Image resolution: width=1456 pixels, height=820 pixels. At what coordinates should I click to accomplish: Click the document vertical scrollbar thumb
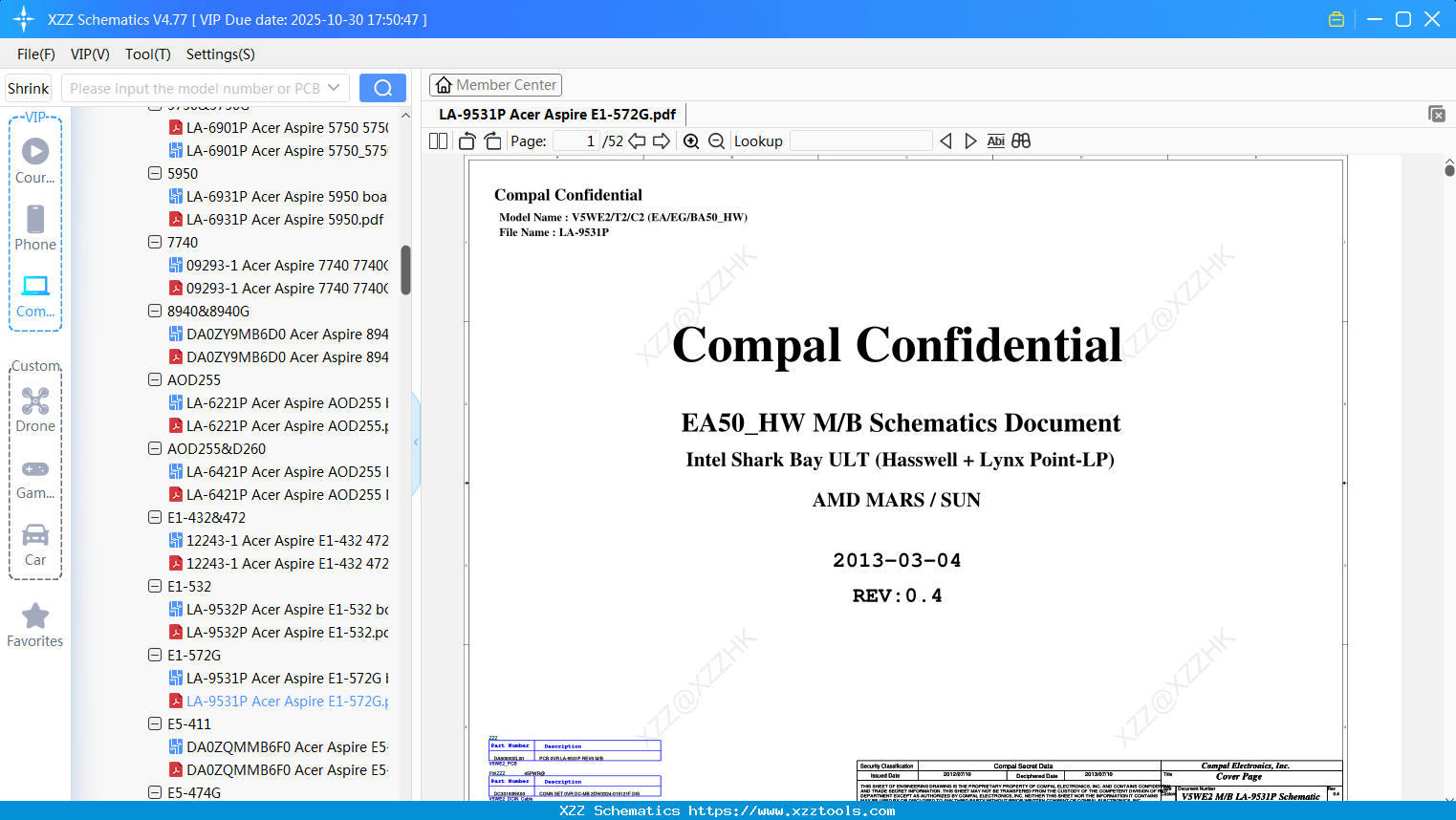1449,170
